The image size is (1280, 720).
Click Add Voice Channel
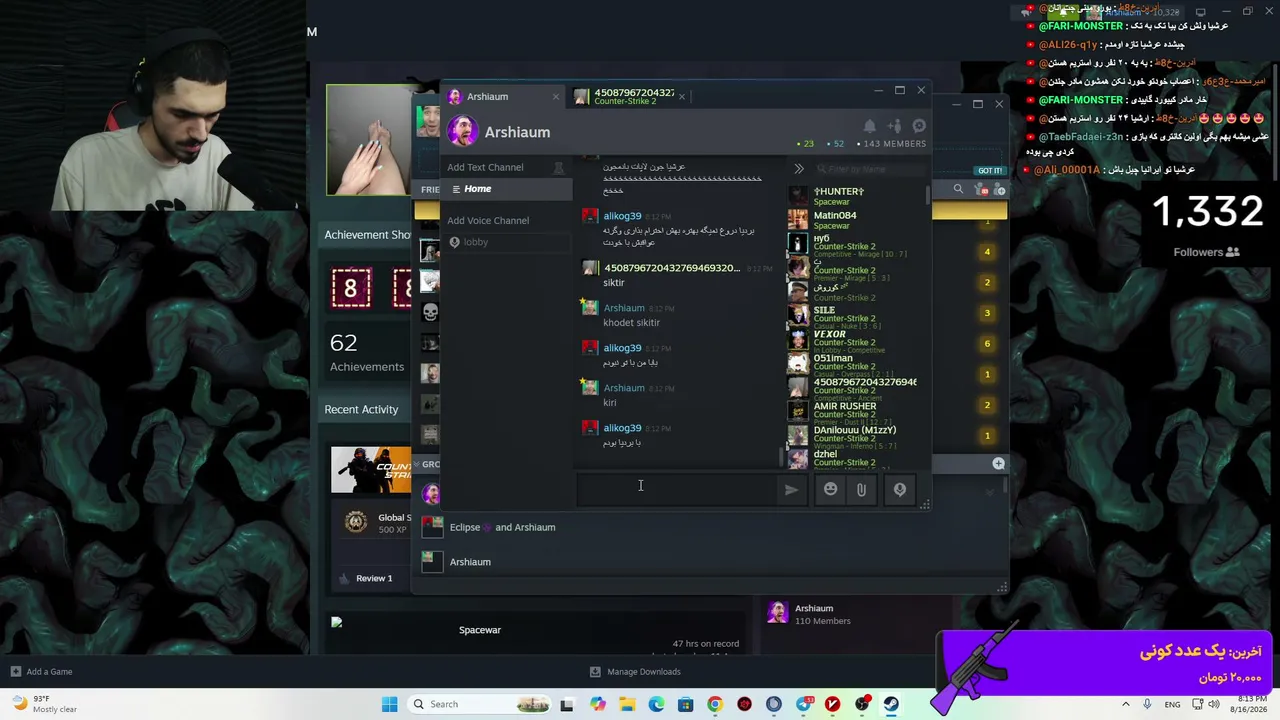488,220
